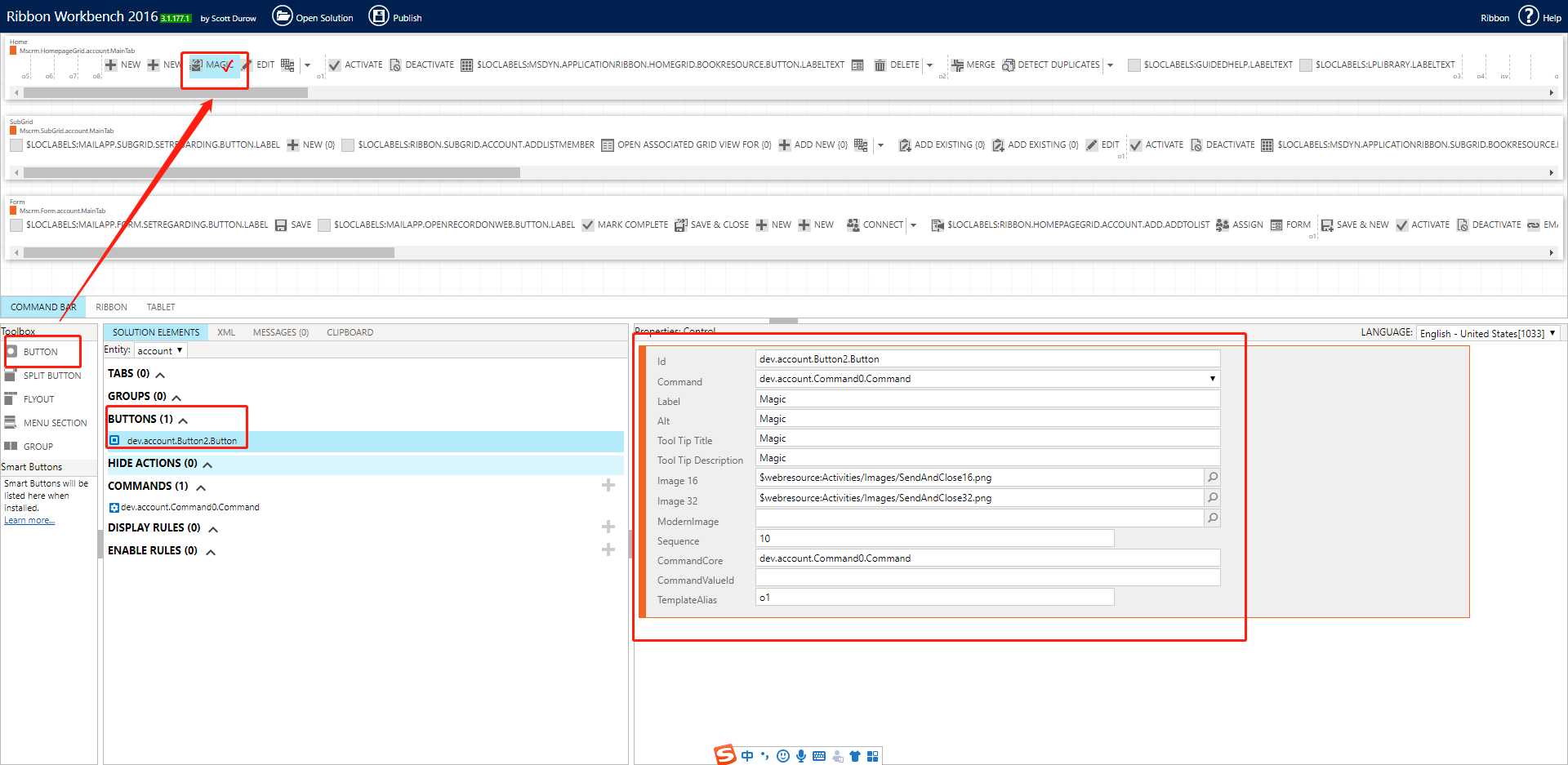
Task: Collapse the TABS (0) section
Action: 160,375
